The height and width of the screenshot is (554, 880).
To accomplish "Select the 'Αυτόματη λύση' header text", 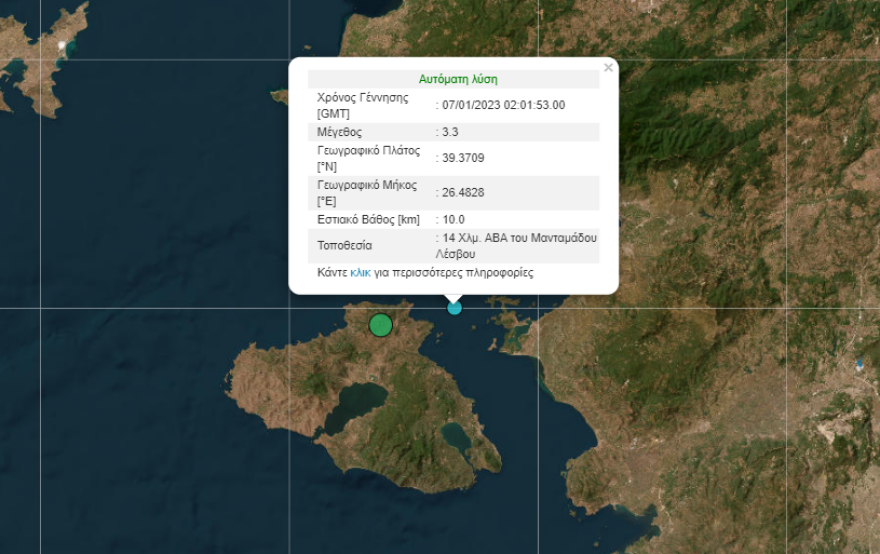I will click(458, 79).
